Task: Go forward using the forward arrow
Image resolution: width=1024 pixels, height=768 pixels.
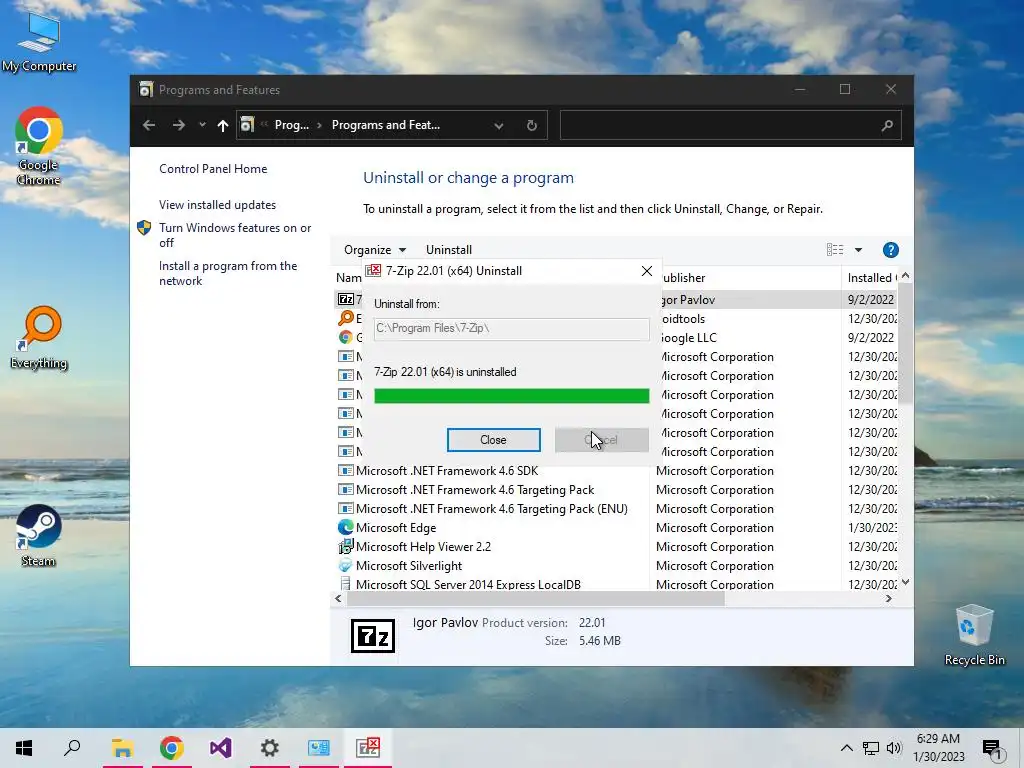Action: tap(178, 125)
